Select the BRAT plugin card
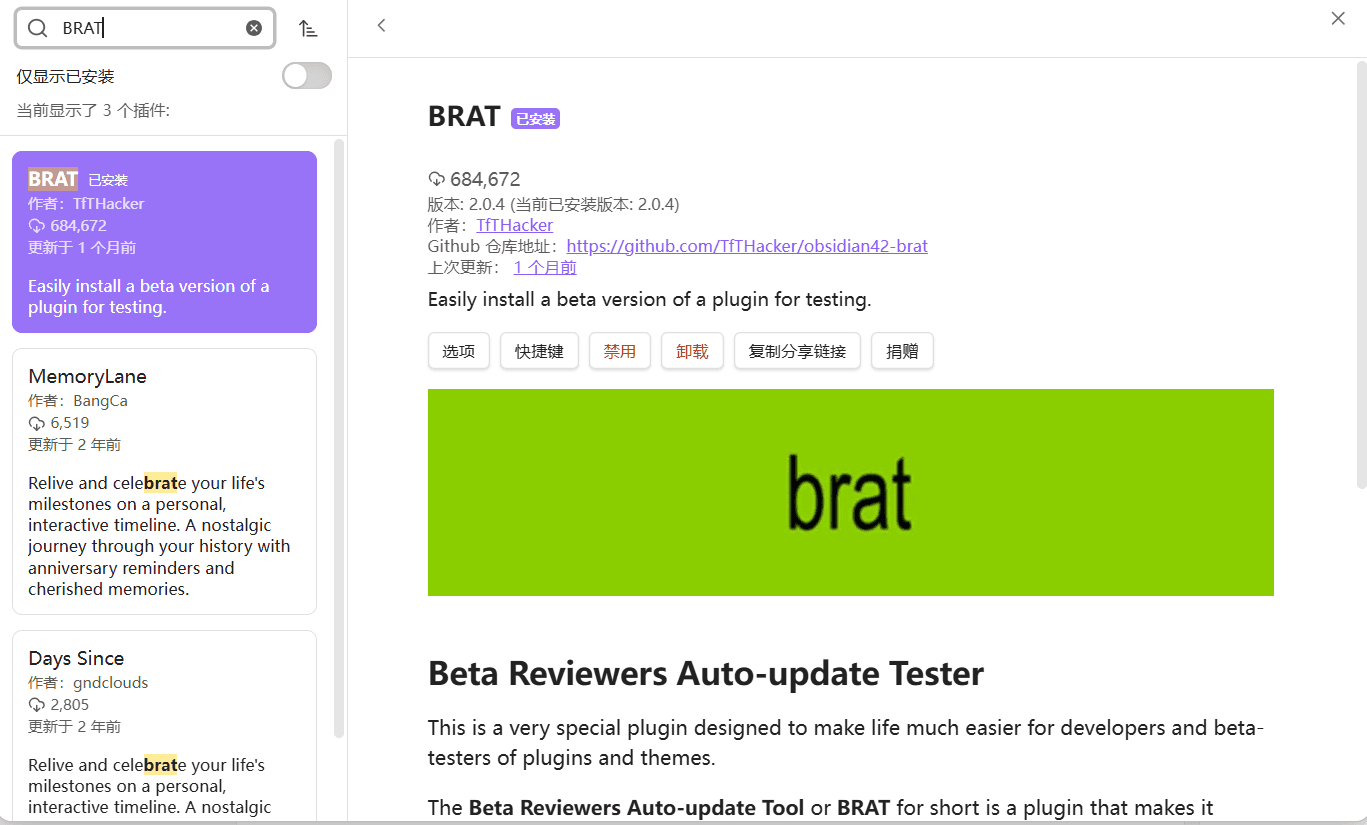The image size is (1367, 825). pyautogui.click(x=164, y=242)
